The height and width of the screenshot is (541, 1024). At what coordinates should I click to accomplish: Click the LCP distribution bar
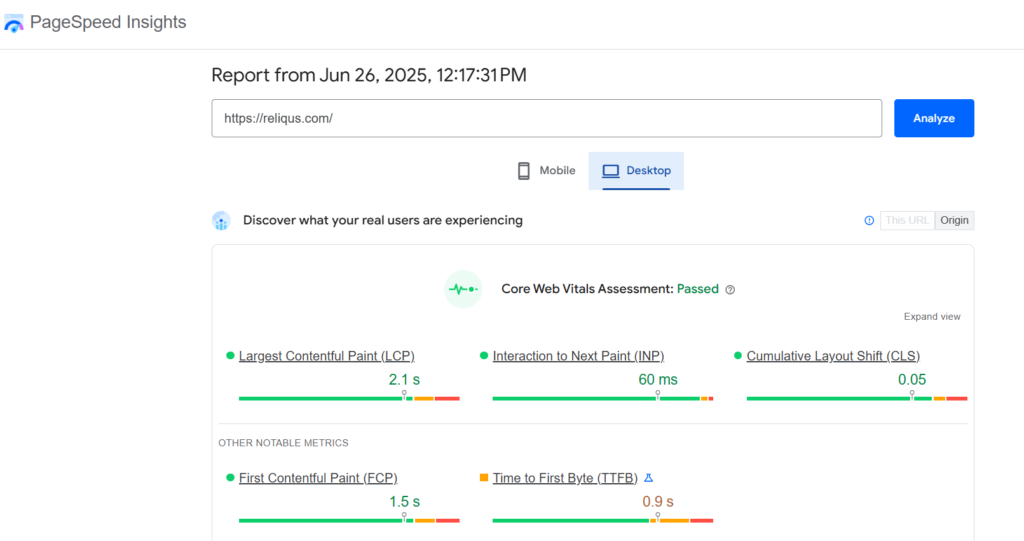(x=349, y=398)
